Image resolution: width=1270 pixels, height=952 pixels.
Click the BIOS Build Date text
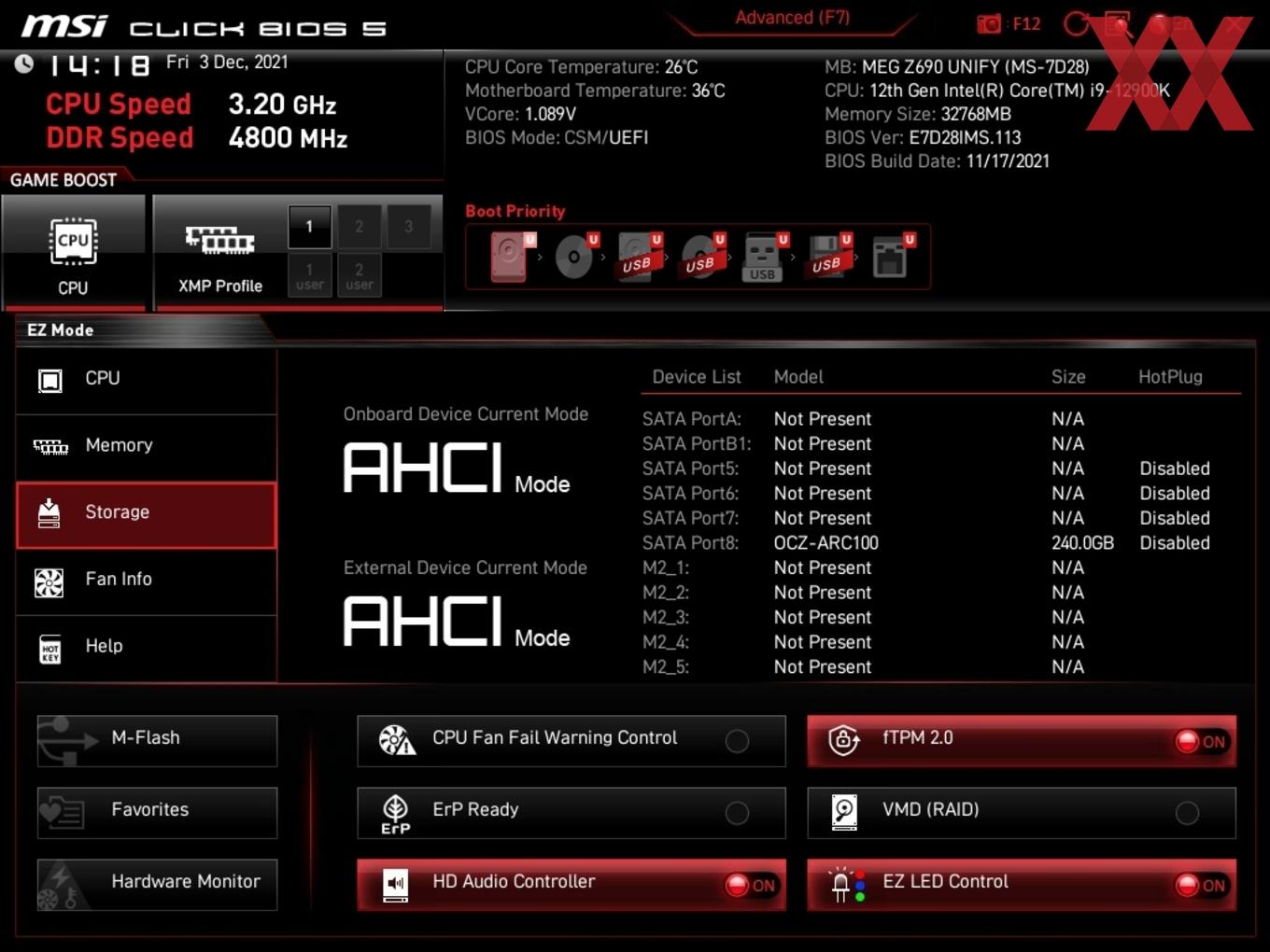coord(937,161)
